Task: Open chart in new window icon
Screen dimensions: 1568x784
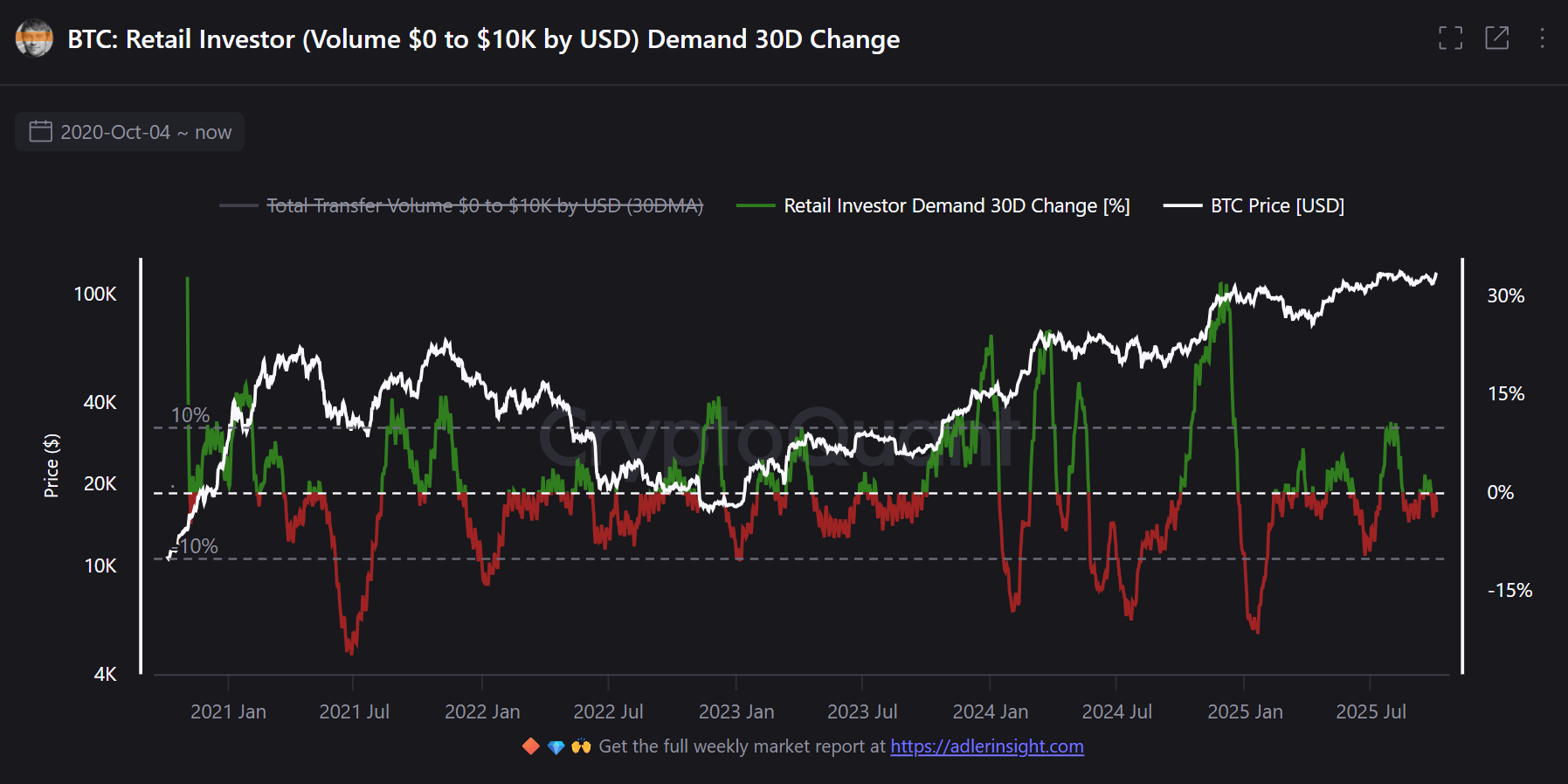Action: coord(1496,38)
